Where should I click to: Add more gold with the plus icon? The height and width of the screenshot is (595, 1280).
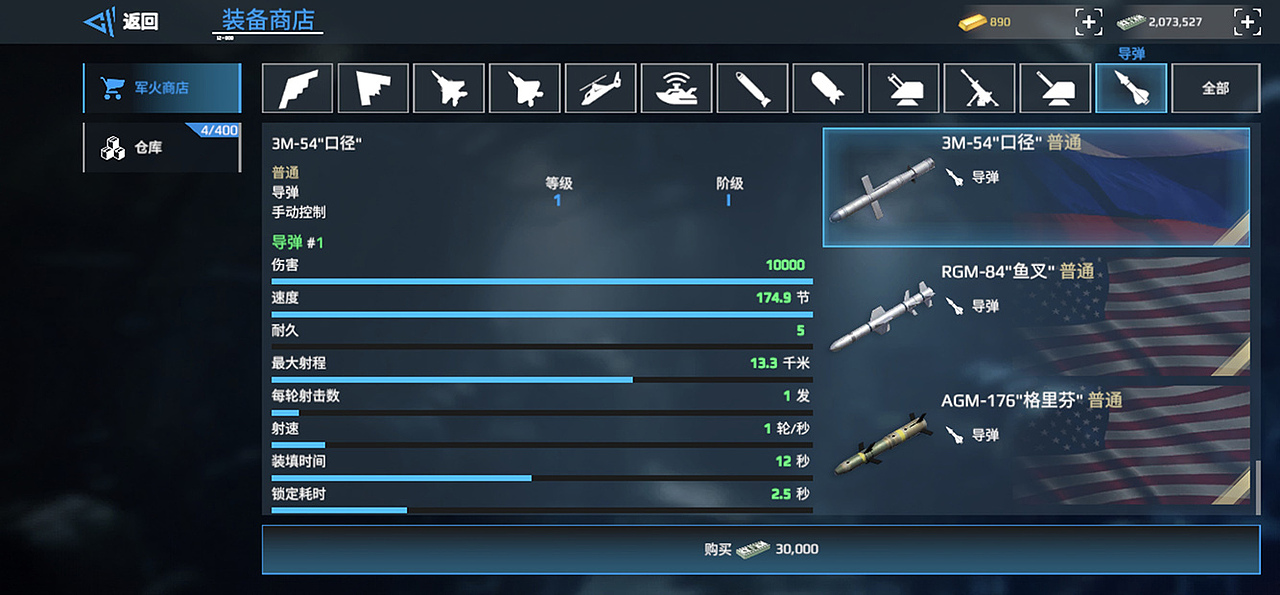tap(1089, 21)
